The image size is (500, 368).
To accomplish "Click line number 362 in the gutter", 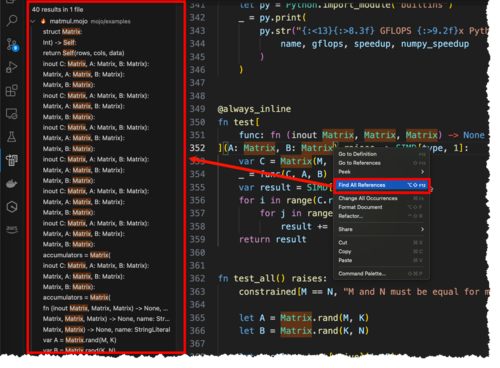I will [x=197, y=278].
